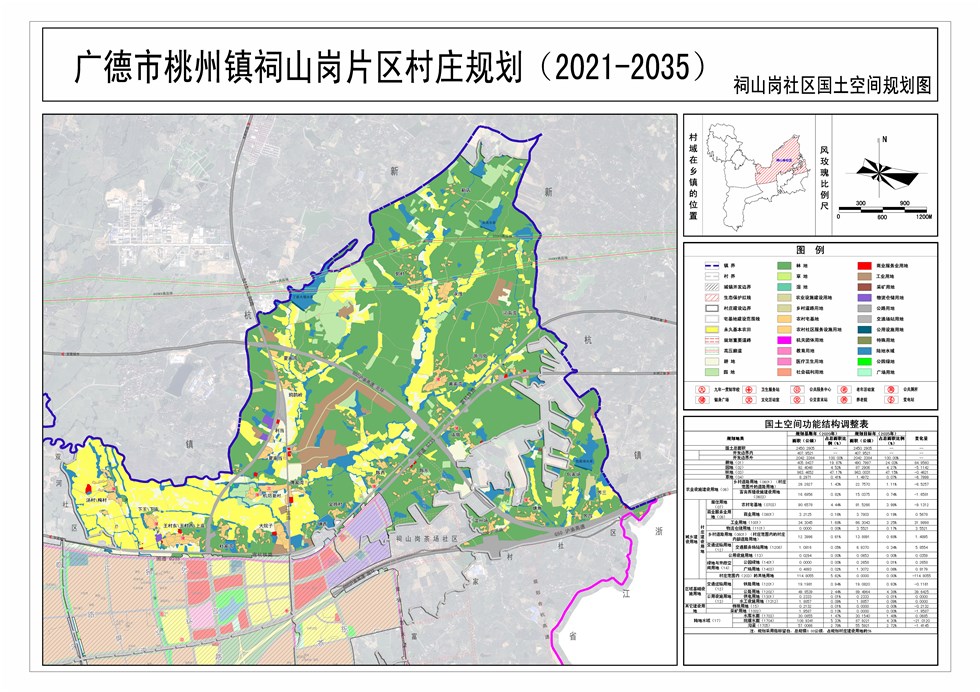The image size is (980, 692).
Task: Click the 公共厕所 legend symbol
Action: click(x=891, y=390)
